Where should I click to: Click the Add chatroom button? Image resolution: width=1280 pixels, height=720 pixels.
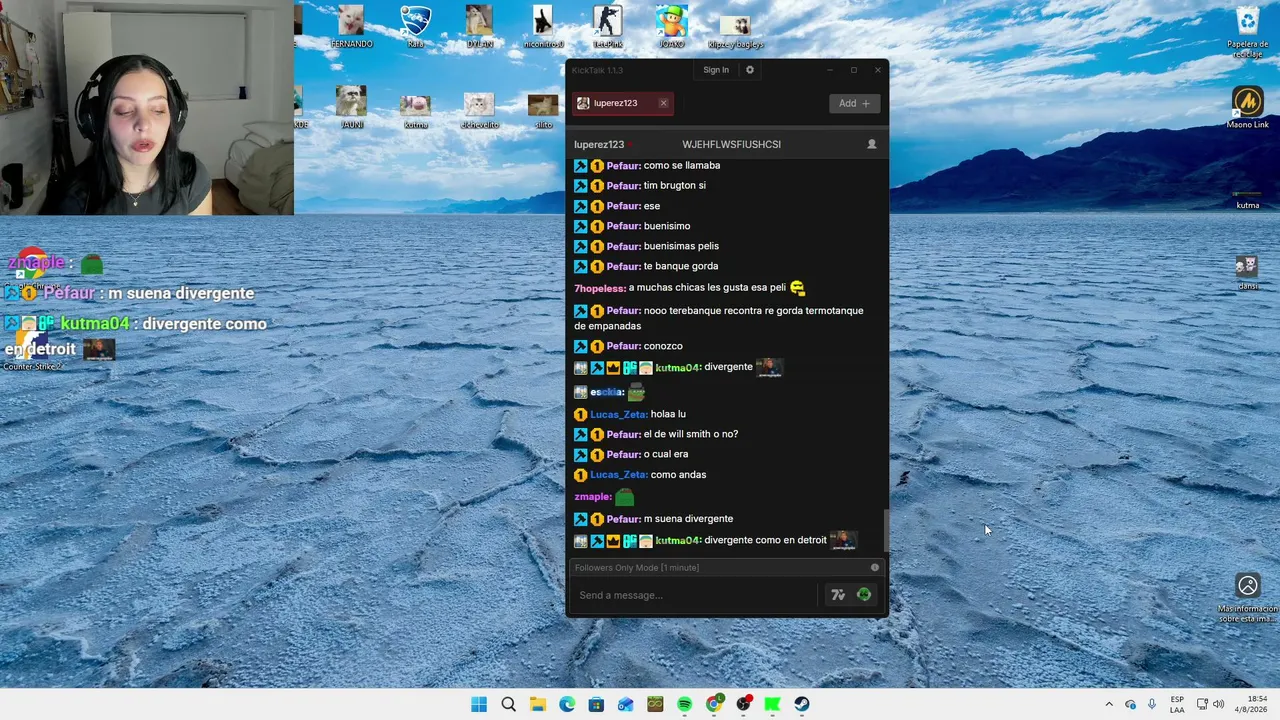(x=854, y=103)
